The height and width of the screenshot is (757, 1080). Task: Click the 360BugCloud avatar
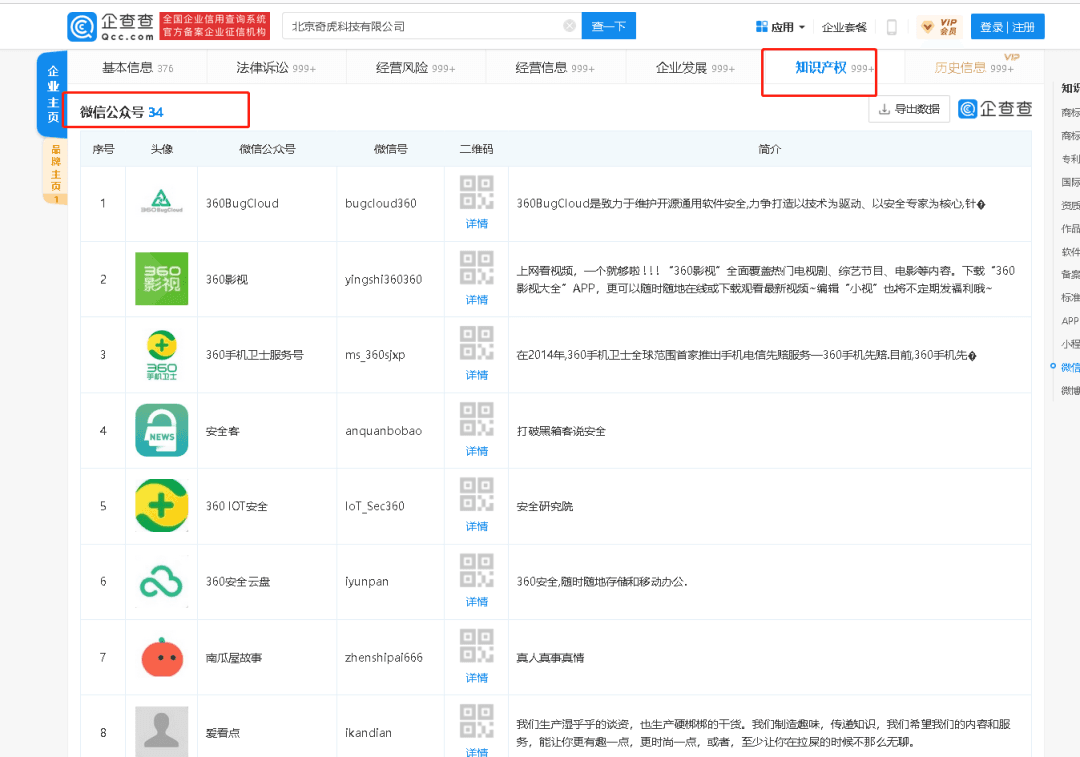[x=161, y=203]
